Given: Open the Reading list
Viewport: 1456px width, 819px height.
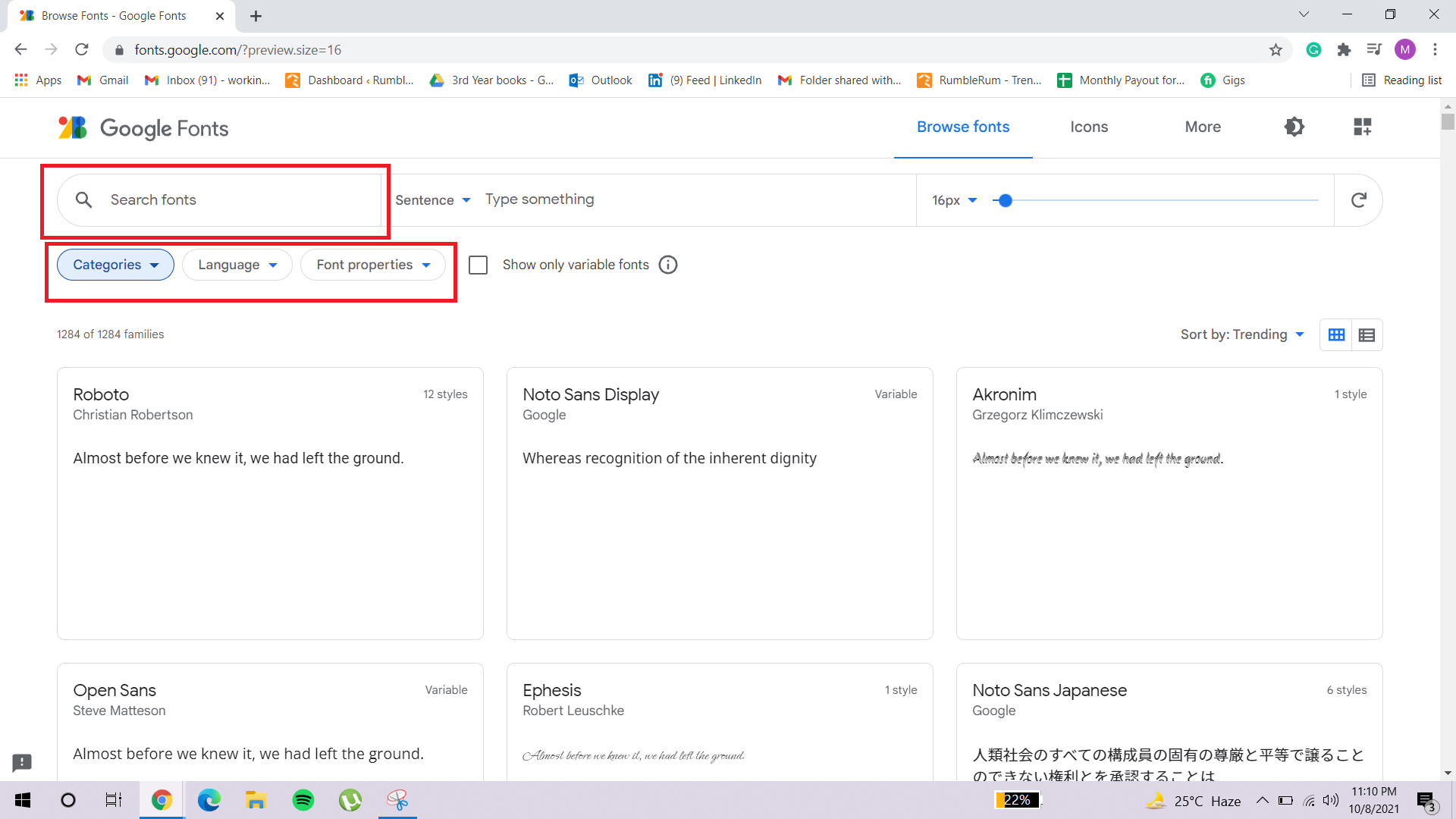Looking at the screenshot, I should pyautogui.click(x=1402, y=80).
